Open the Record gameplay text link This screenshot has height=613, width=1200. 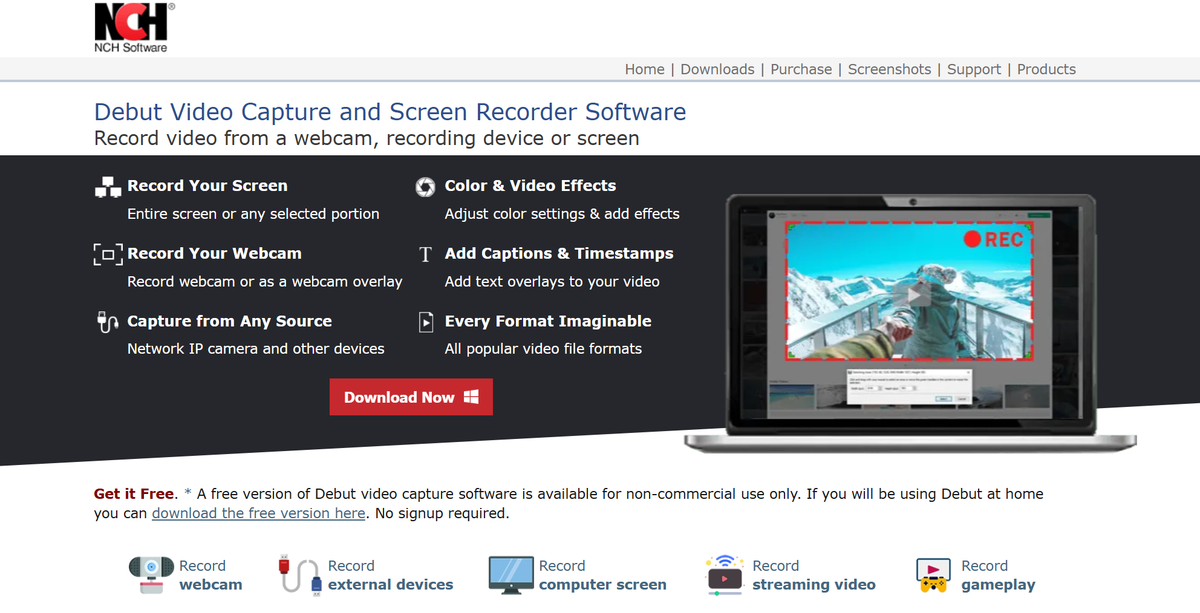pyautogui.click(x=998, y=575)
